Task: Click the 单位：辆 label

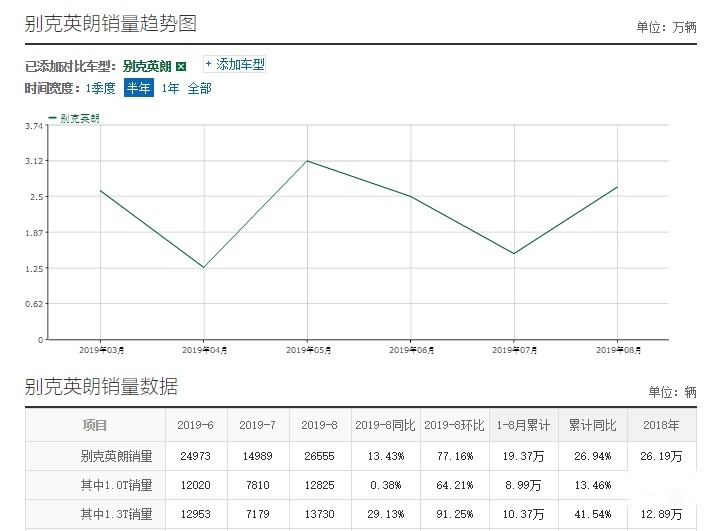Action: 672,392
